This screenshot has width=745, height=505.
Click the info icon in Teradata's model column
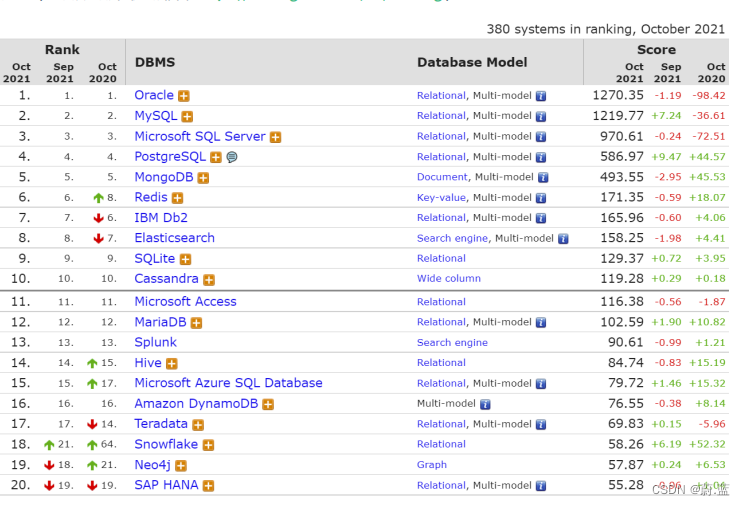[x=541, y=425]
